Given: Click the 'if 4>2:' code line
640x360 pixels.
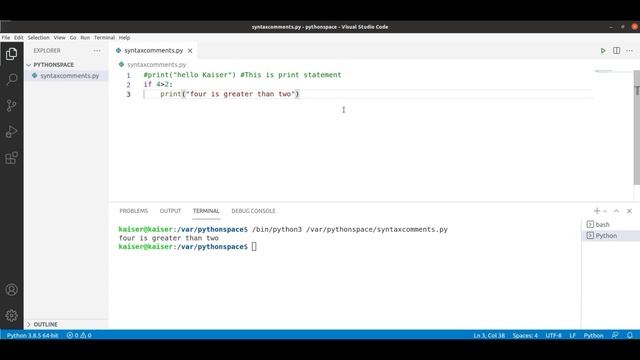Looking at the screenshot, I should click(158, 84).
